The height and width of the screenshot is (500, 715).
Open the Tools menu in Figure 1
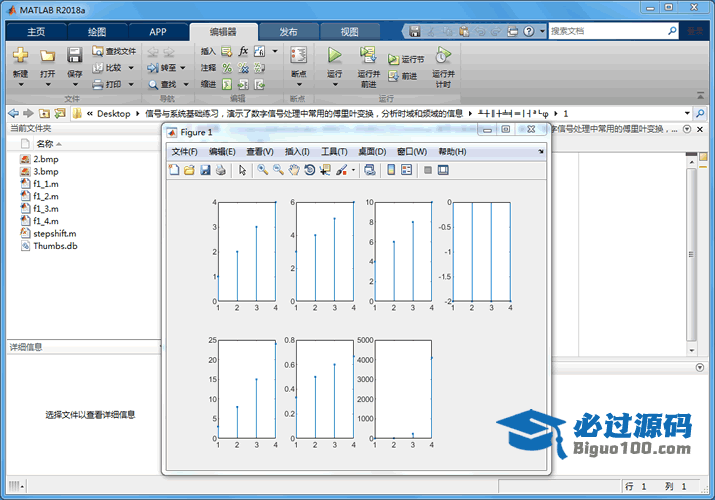334,152
